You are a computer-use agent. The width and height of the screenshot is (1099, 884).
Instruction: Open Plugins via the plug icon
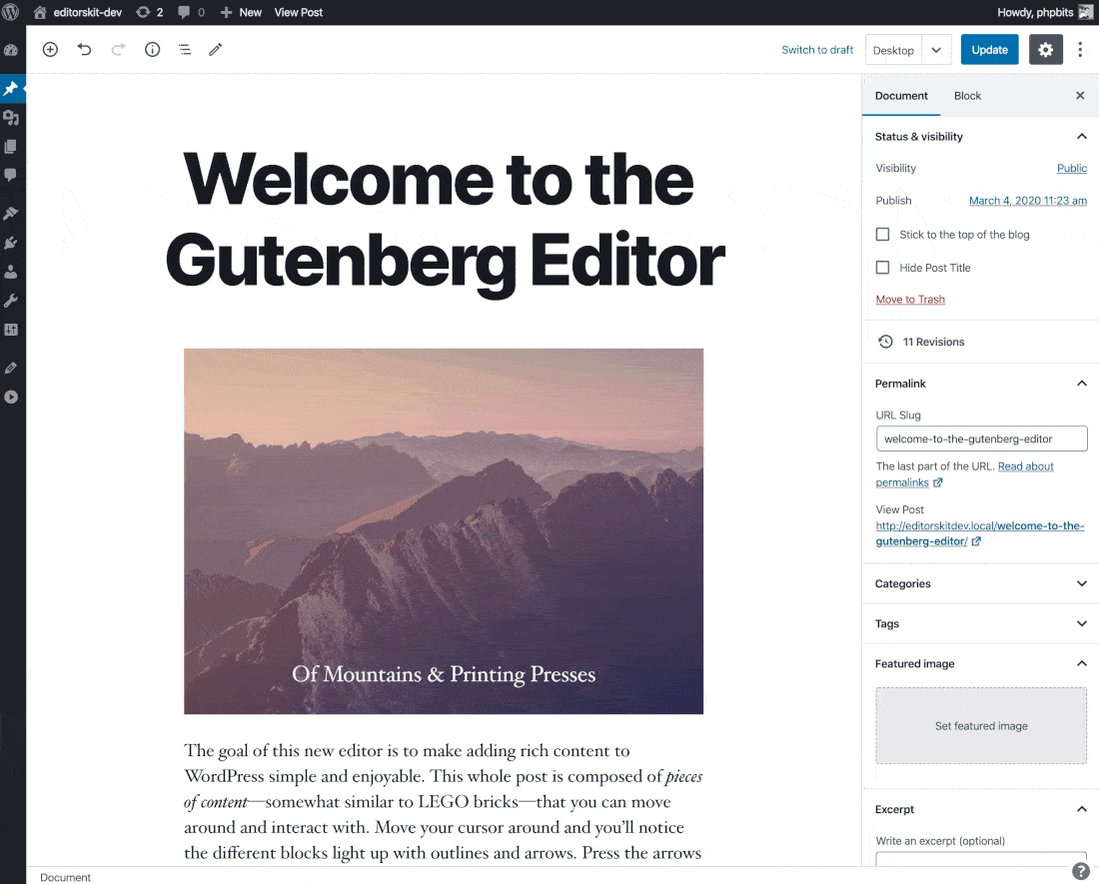[x=11, y=243]
